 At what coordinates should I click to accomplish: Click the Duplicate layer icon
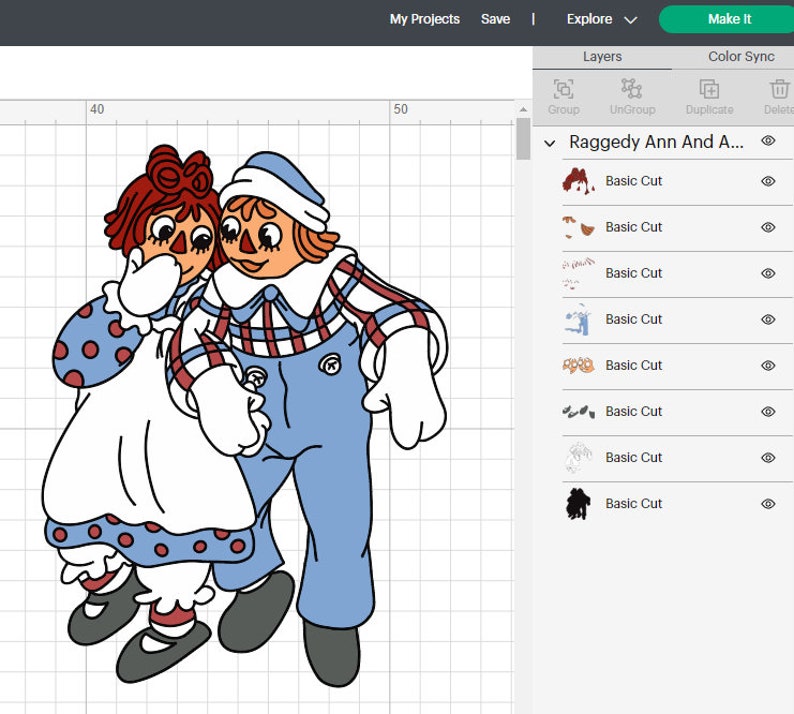(x=709, y=89)
